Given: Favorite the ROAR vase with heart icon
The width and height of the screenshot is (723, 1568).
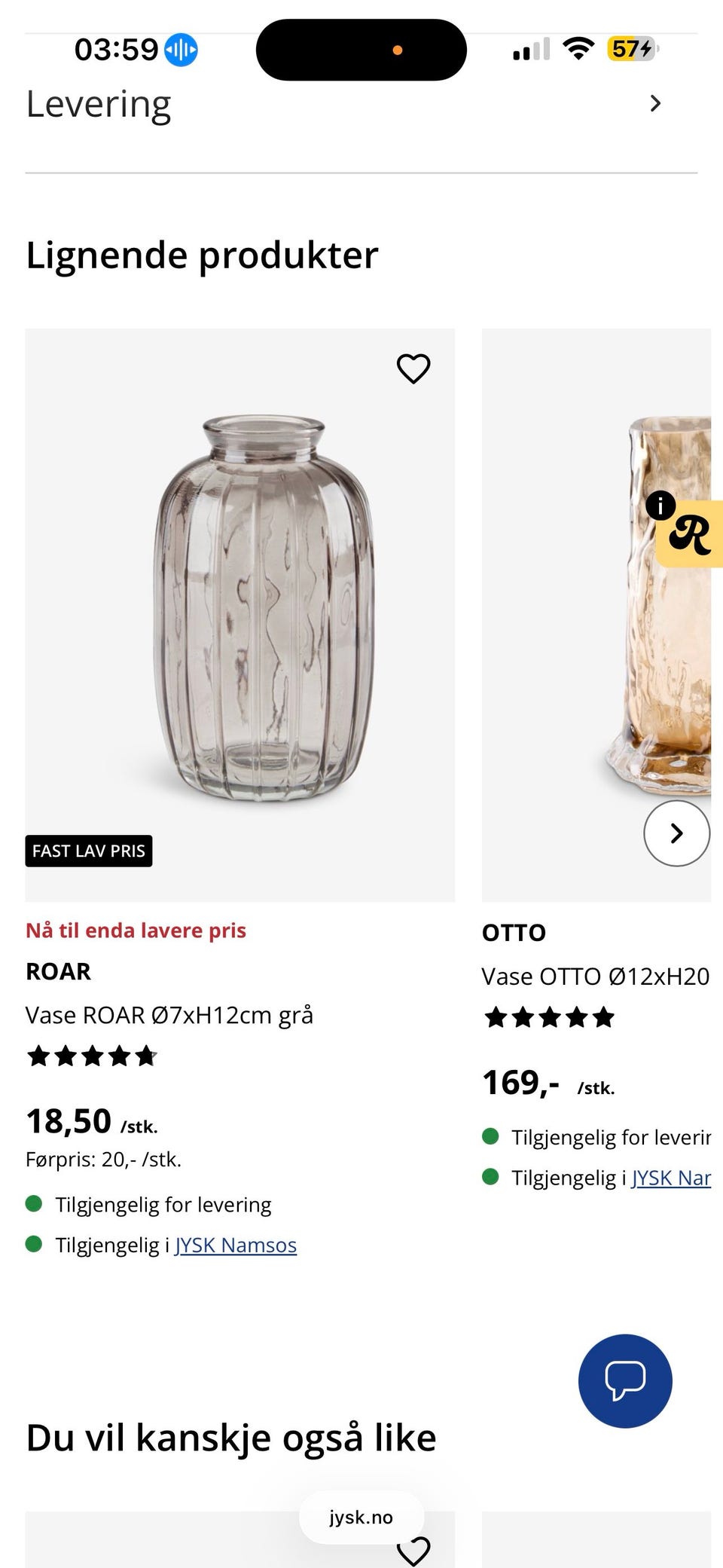Looking at the screenshot, I should click(x=413, y=368).
